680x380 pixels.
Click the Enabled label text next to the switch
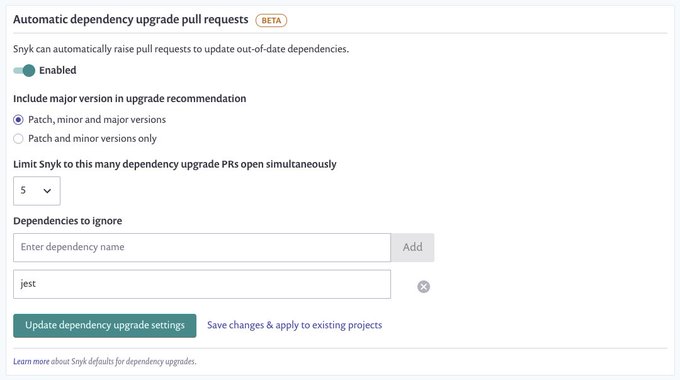tap(58, 70)
